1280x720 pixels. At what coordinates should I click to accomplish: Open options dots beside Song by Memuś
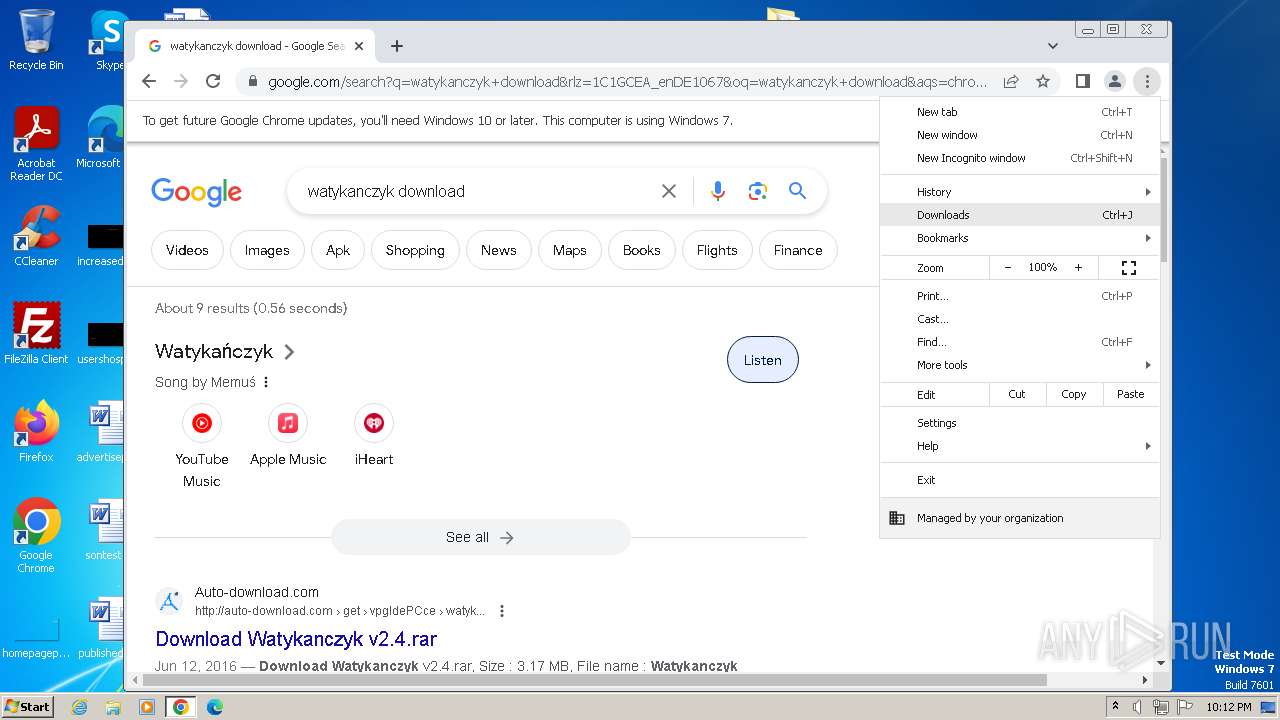(266, 382)
